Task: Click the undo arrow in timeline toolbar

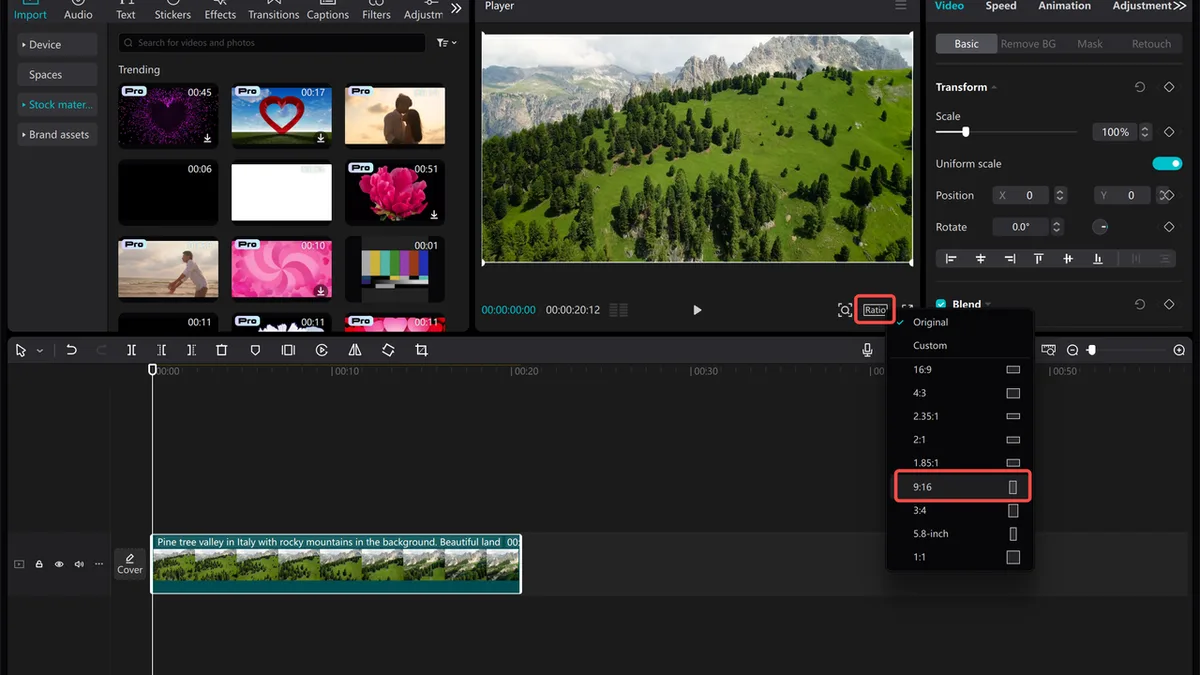Action: tap(71, 350)
